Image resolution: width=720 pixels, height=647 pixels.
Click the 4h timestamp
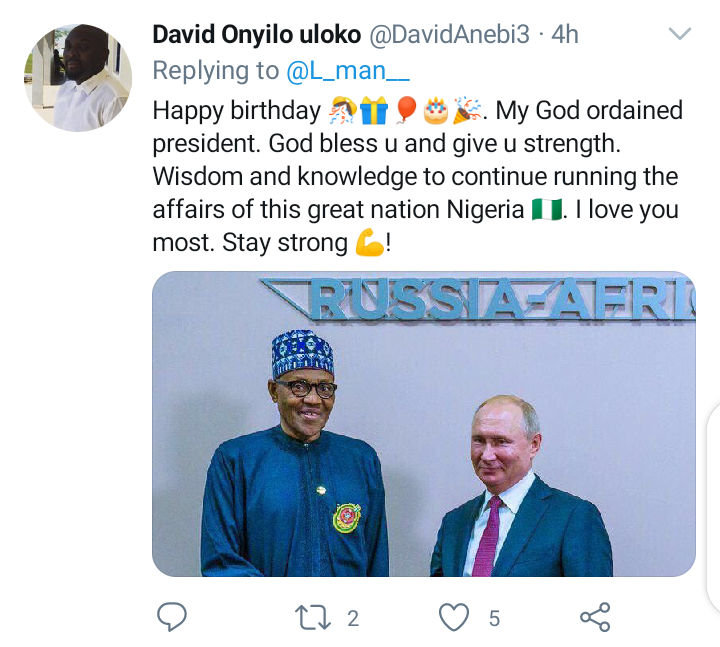pyautogui.click(x=566, y=35)
